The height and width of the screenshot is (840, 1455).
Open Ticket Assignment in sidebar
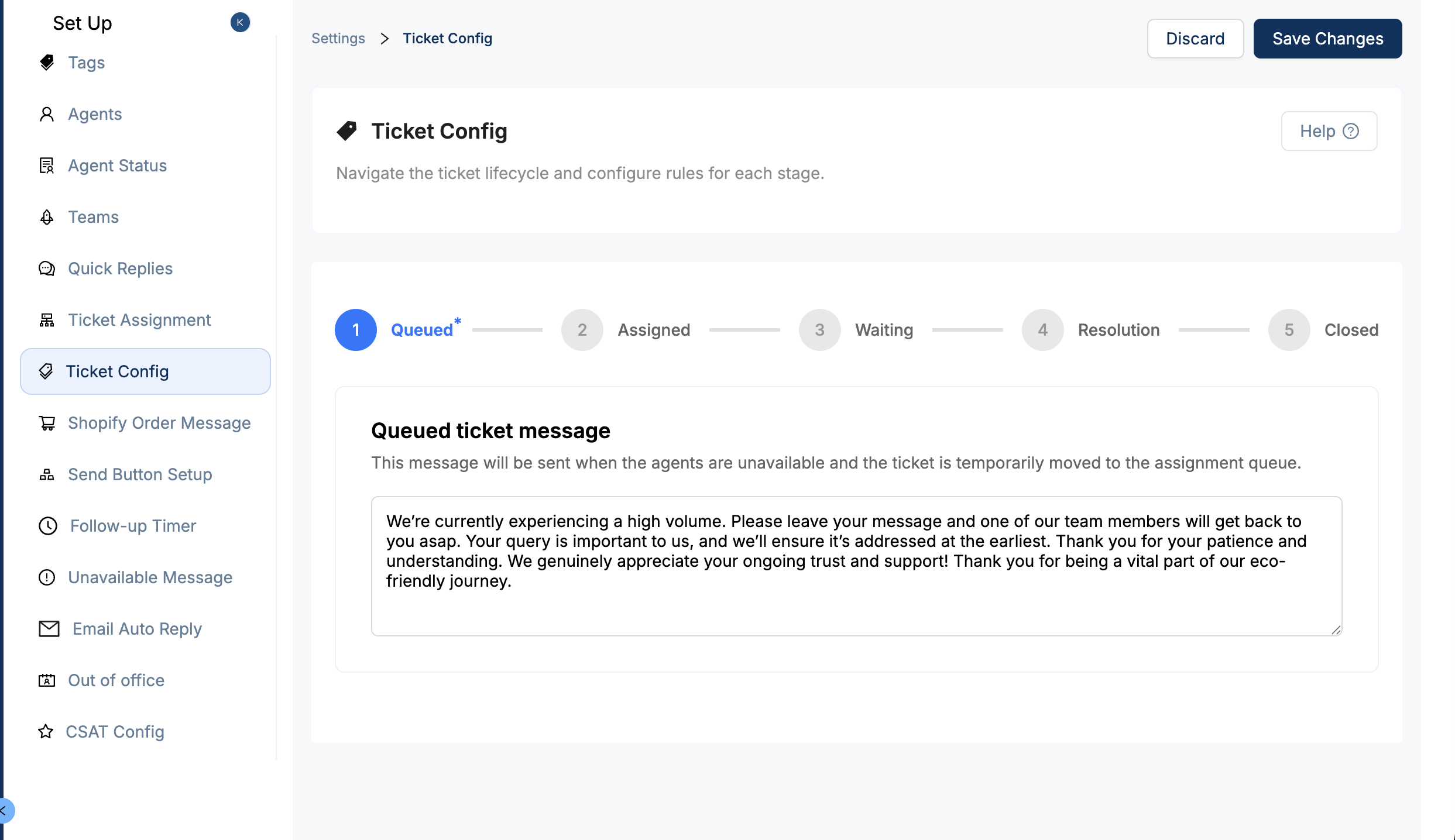tap(139, 320)
